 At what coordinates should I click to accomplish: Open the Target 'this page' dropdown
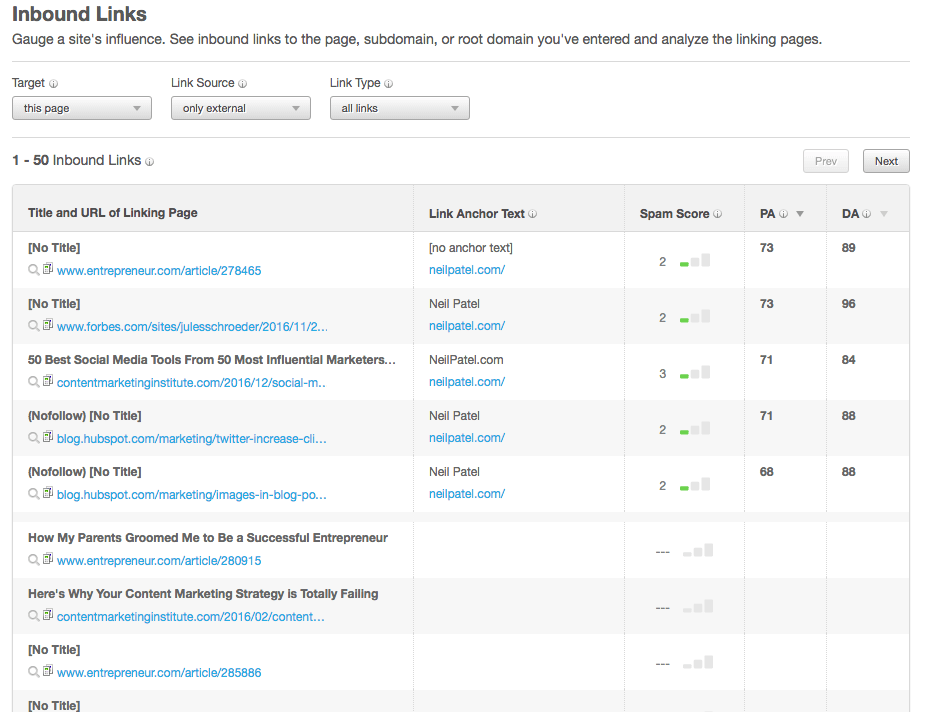tap(81, 108)
